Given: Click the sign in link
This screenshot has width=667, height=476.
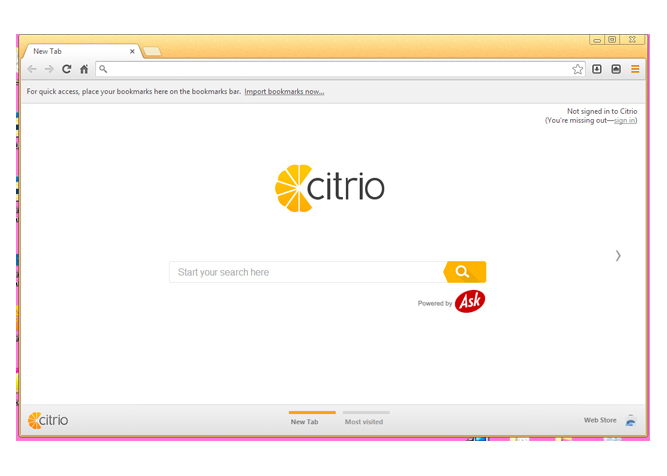Looking at the screenshot, I should click(x=624, y=120).
